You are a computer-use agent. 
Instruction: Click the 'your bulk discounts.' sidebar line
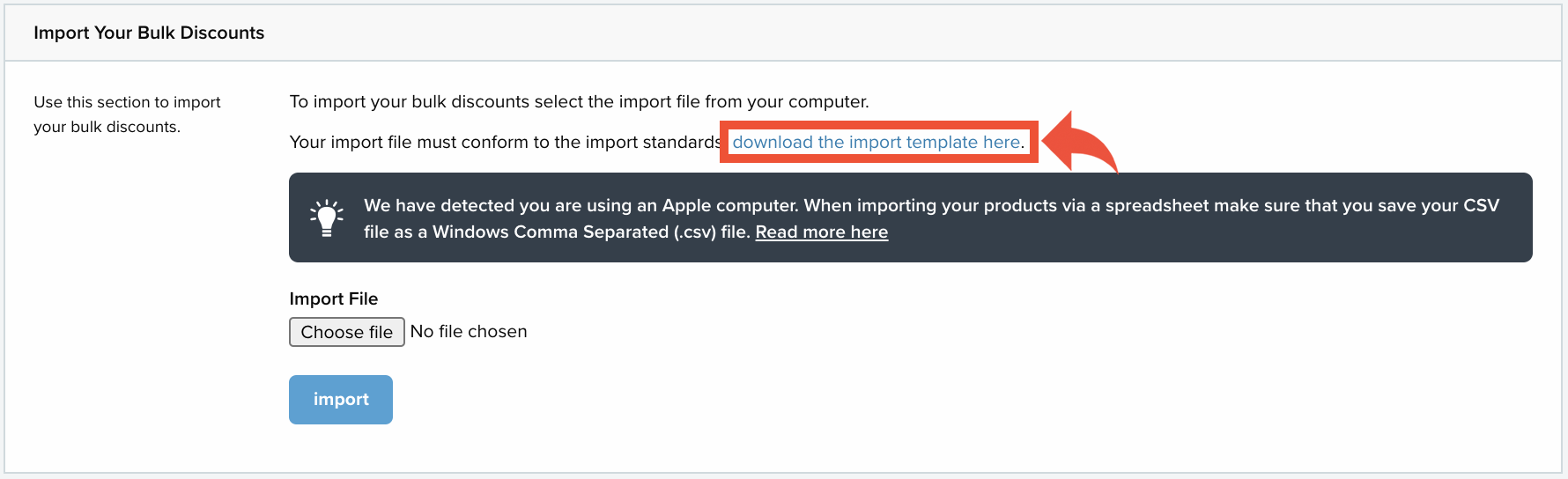tap(107, 127)
